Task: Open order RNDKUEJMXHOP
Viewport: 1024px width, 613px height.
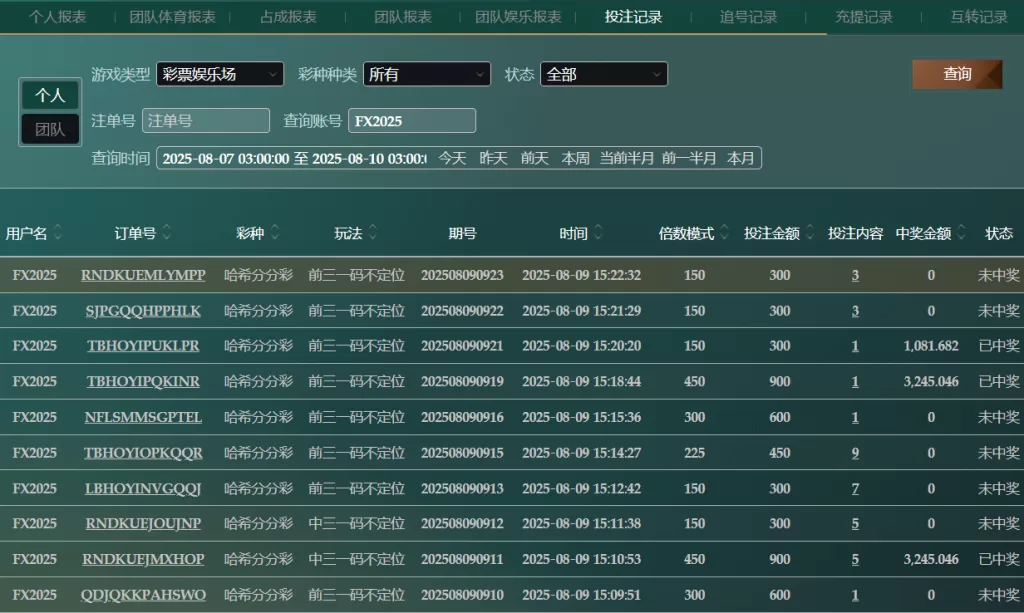Action: point(143,559)
